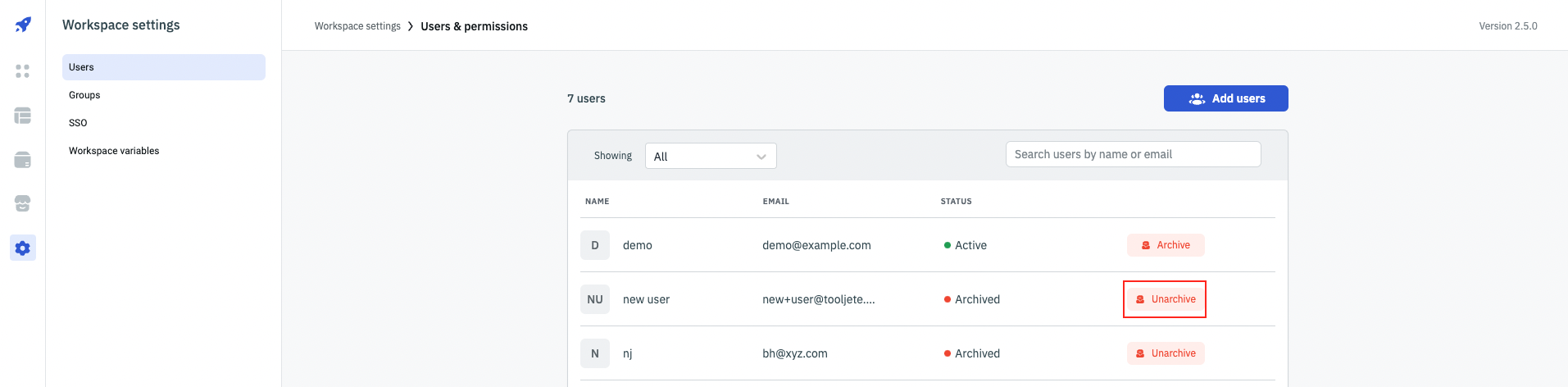The image size is (1568, 387).
Task: Click the 'D' avatar for demo user
Action: (x=595, y=245)
